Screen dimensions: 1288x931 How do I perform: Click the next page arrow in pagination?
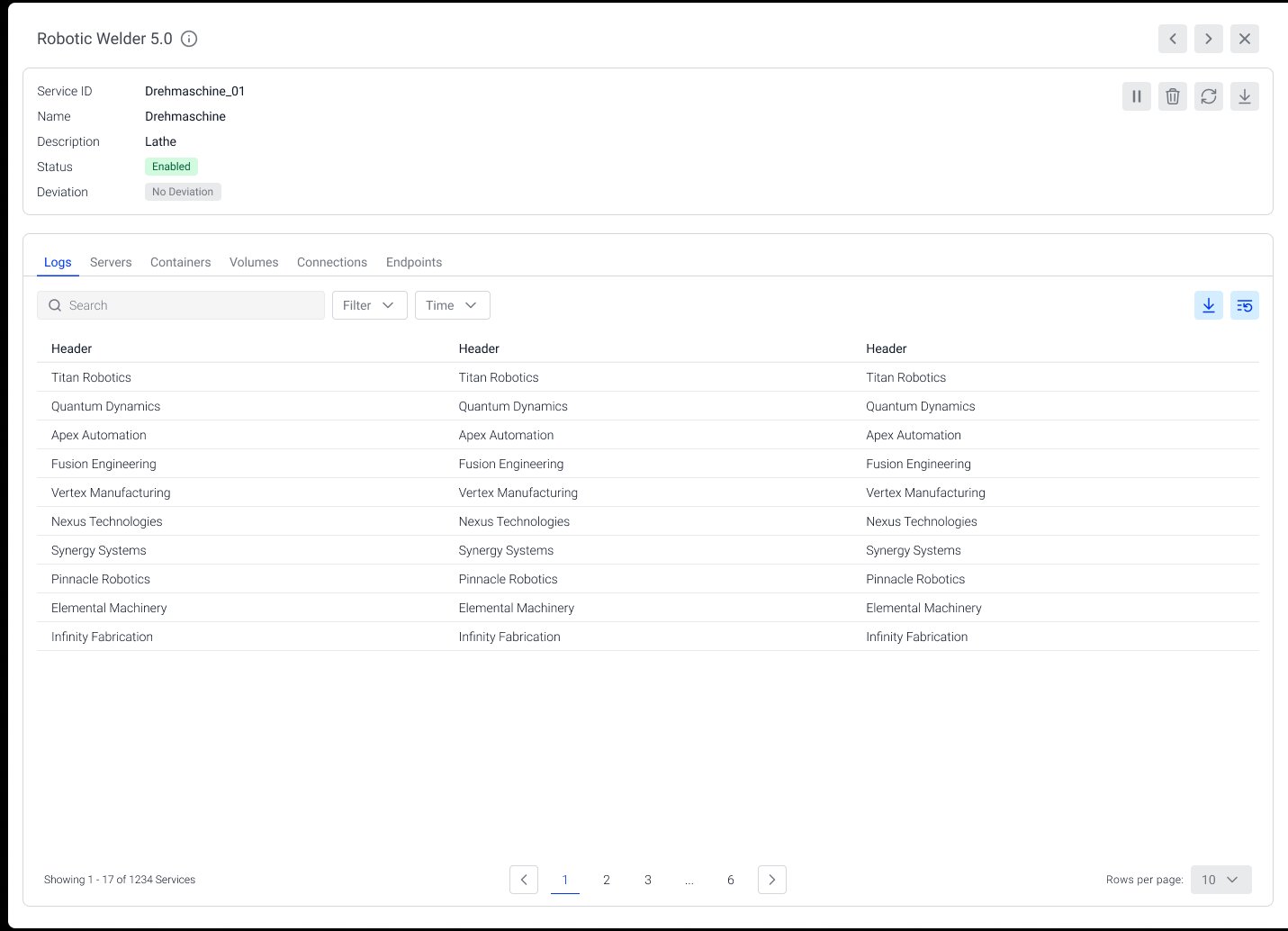pyautogui.click(x=771, y=880)
